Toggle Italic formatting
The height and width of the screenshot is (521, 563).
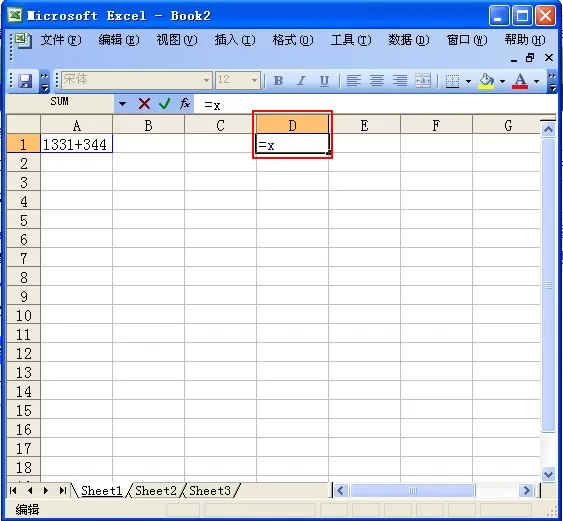point(302,81)
